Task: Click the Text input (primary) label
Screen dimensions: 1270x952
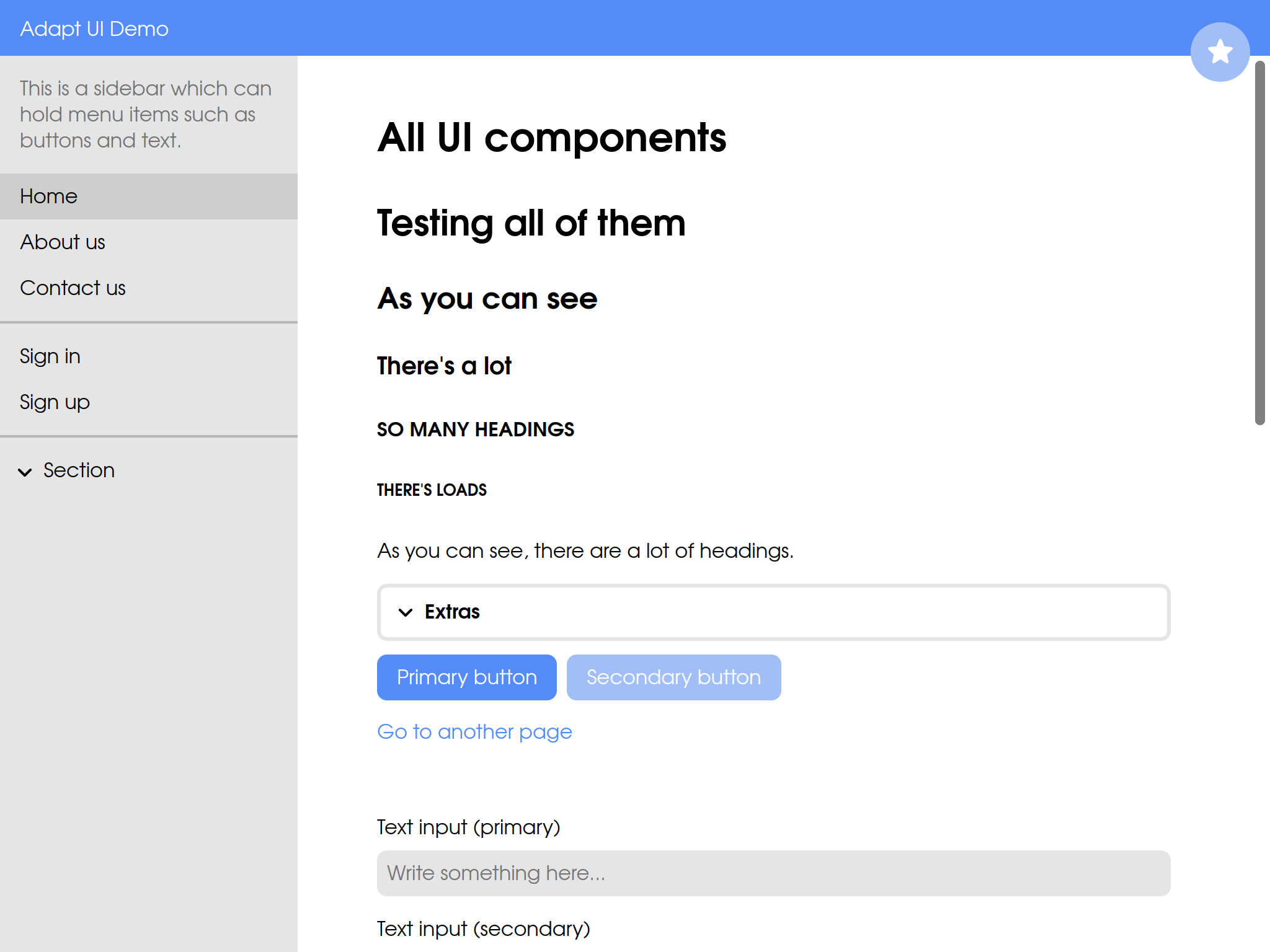Action: click(x=468, y=827)
